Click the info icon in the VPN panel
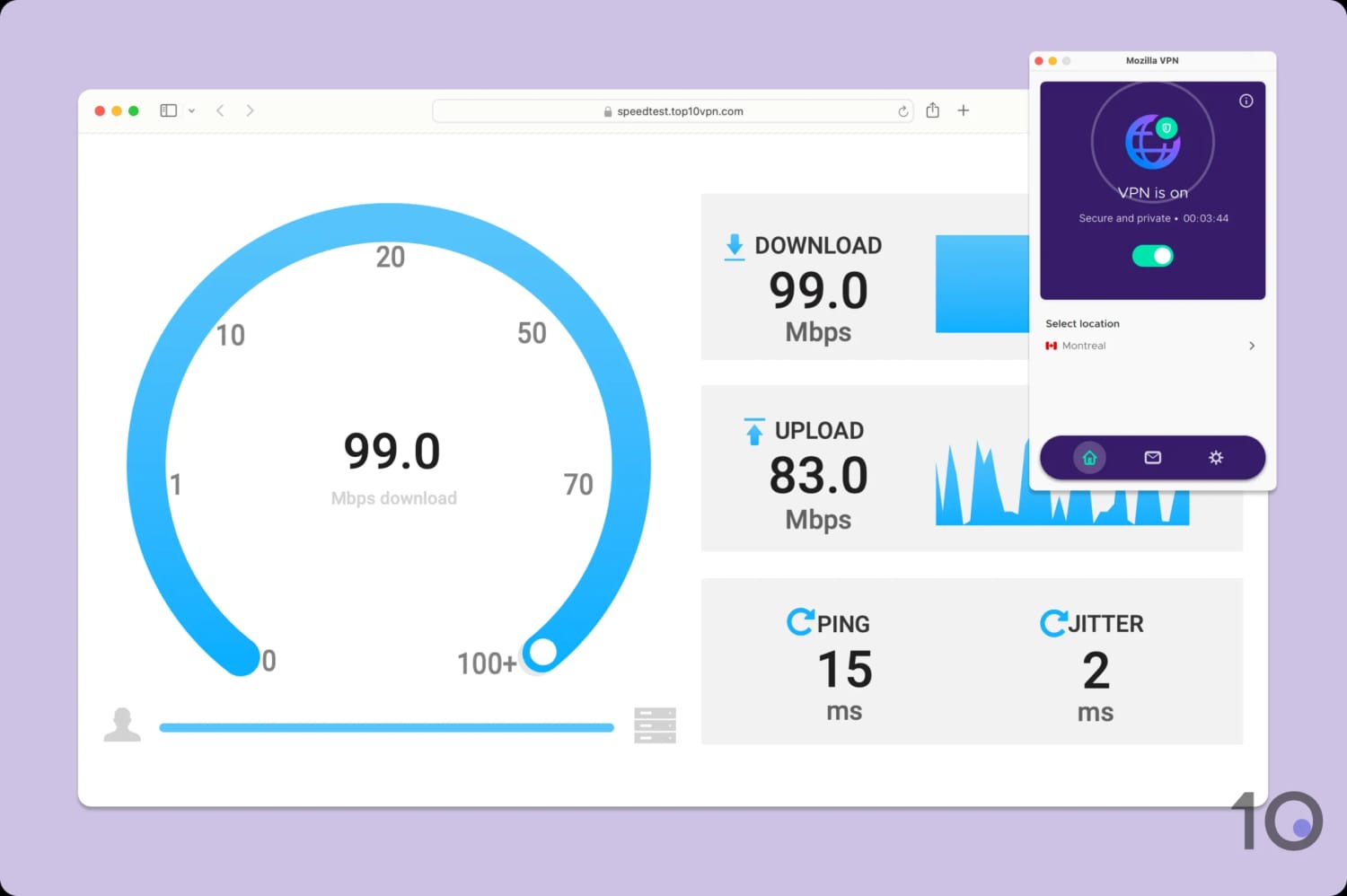 [x=1246, y=101]
